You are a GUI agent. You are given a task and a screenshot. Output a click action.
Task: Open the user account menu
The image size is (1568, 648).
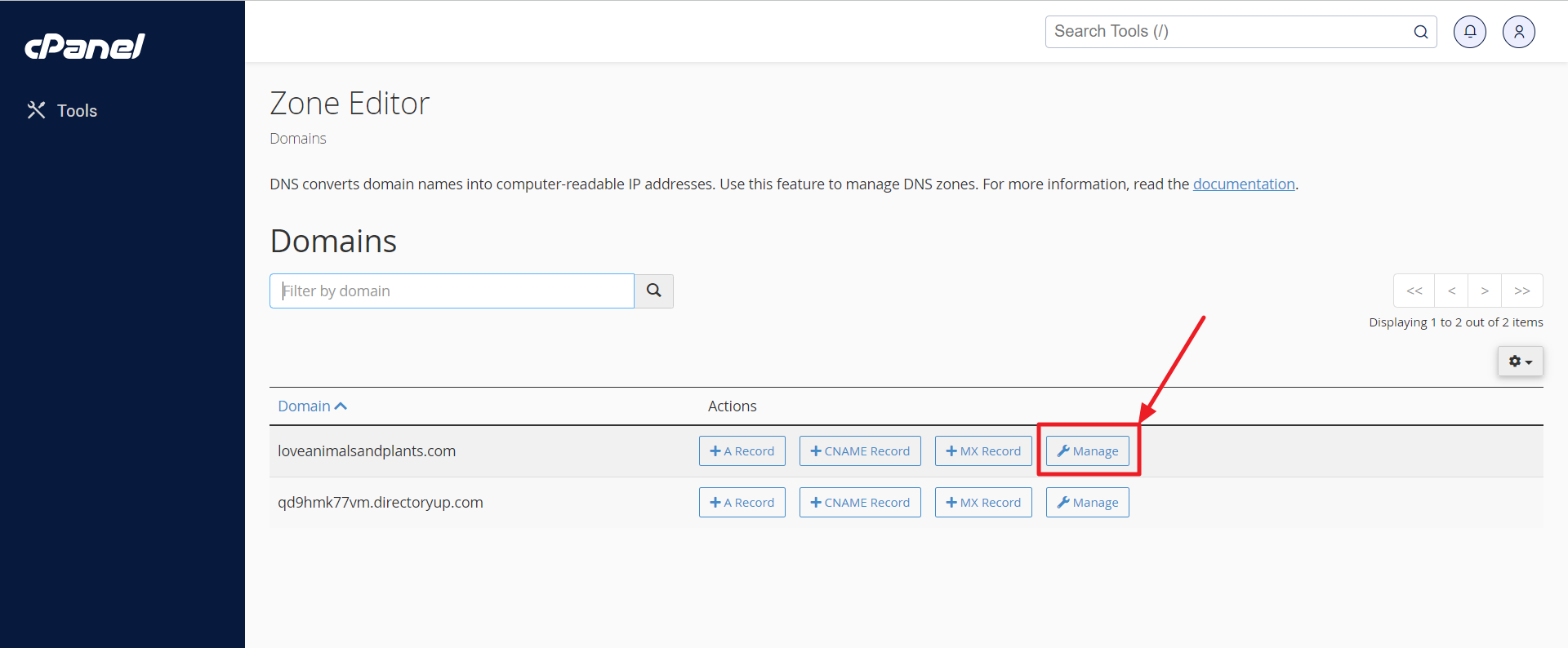[1519, 32]
